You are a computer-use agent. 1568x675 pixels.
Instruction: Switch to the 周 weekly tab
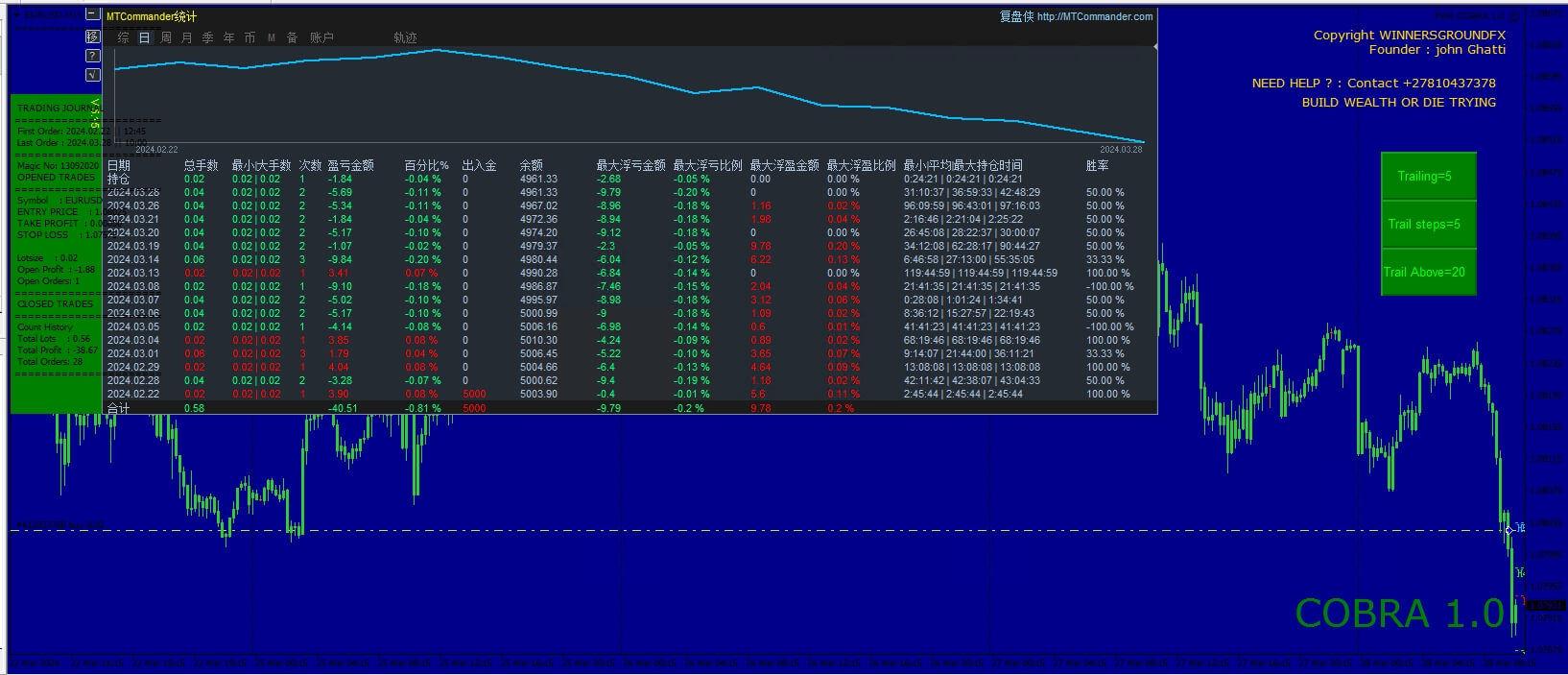point(165,37)
